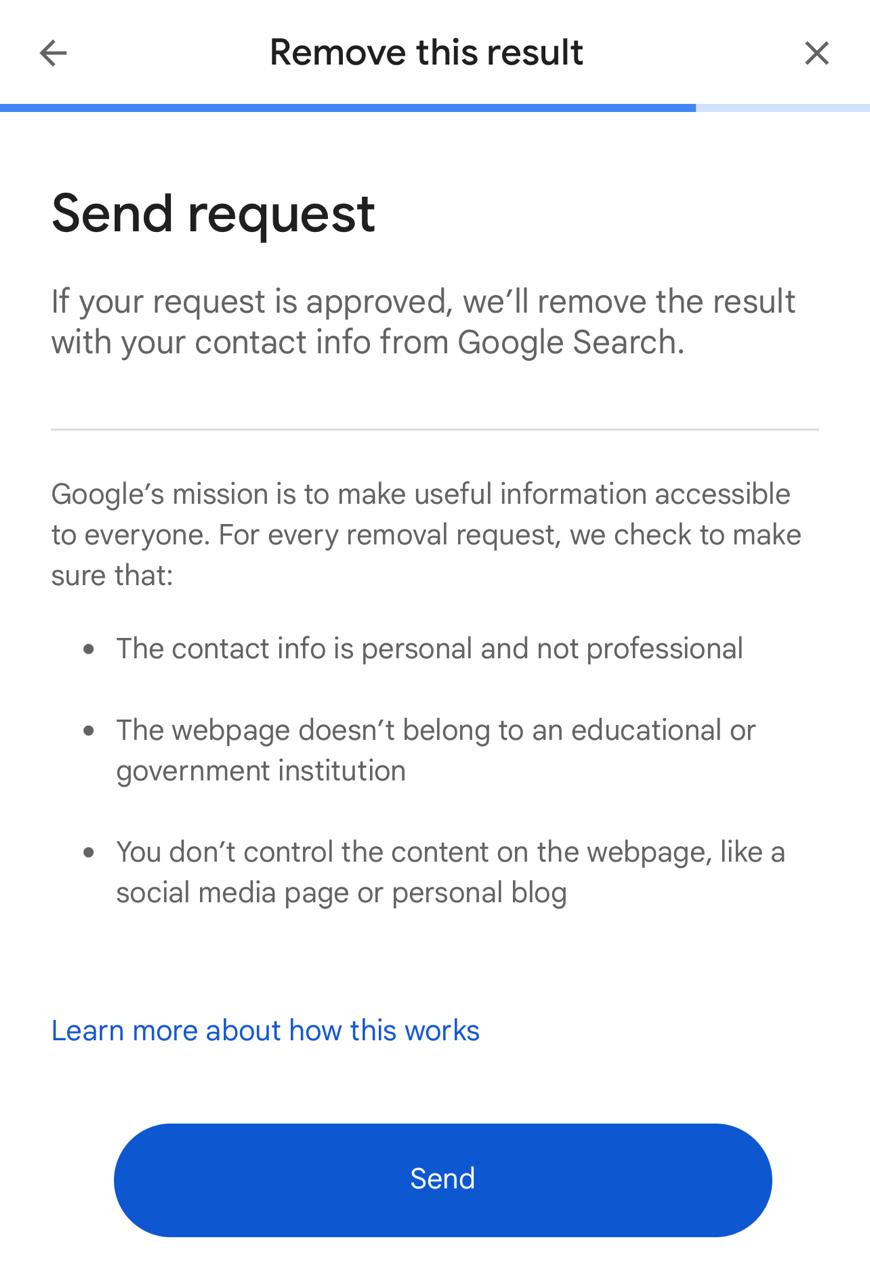Click the horizontal divider line under the intro
This screenshot has width=870, height=1280.
pos(435,430)
